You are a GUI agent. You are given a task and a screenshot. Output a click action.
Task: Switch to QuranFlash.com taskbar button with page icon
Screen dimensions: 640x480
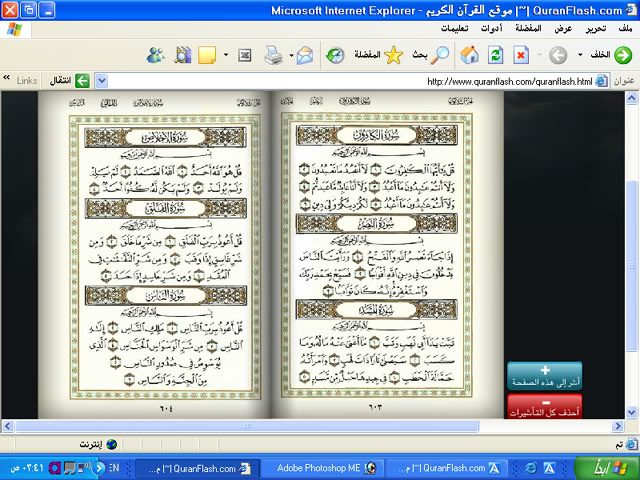[197, 468]
